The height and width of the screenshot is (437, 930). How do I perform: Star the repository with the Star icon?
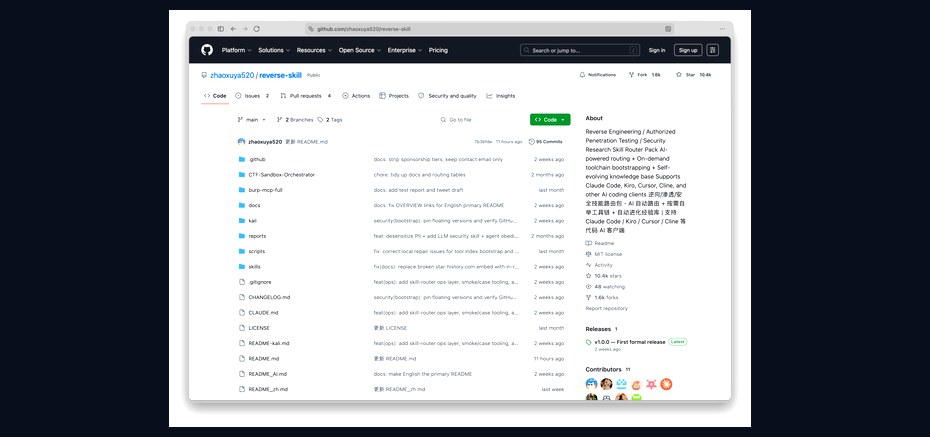(x=679, y=75)
